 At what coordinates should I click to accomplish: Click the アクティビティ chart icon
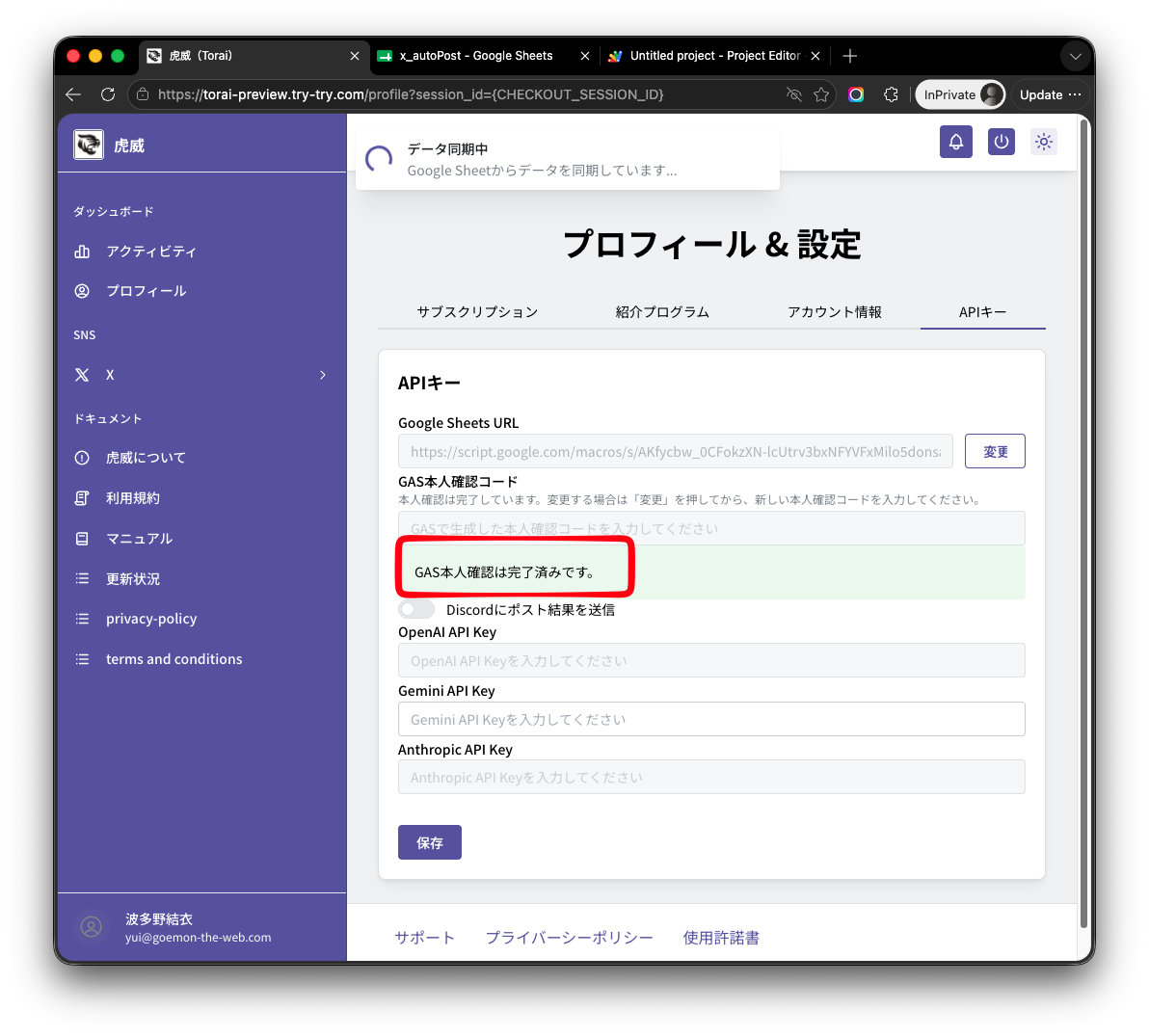coord(82,252)
